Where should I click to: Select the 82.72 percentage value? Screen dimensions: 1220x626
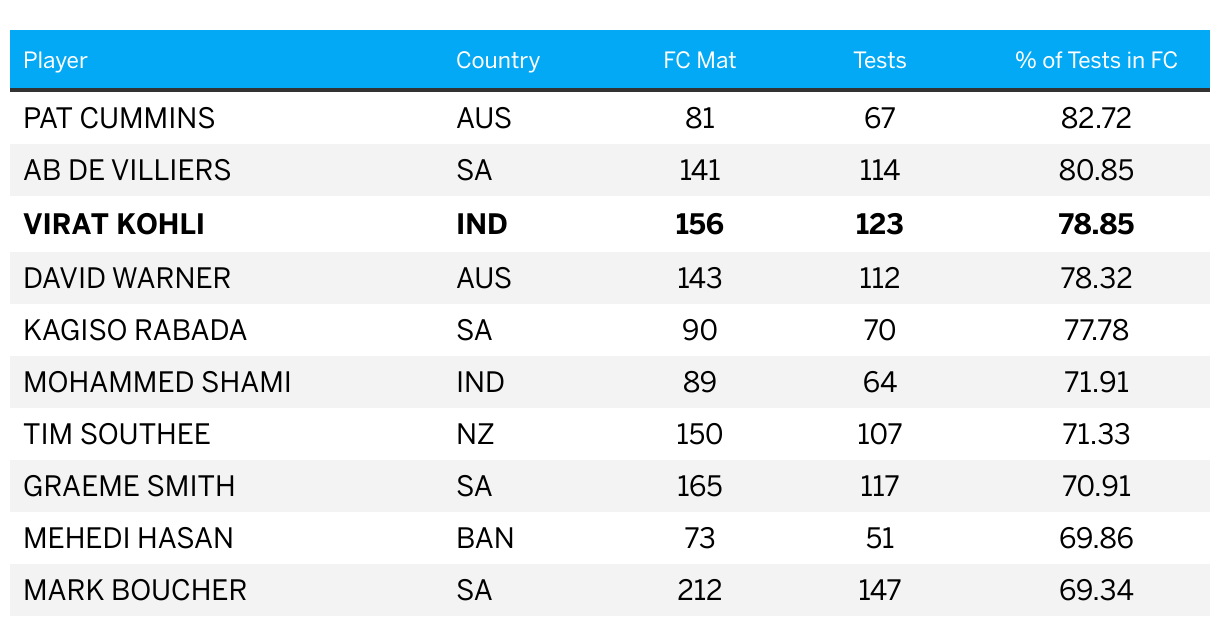1096,118
